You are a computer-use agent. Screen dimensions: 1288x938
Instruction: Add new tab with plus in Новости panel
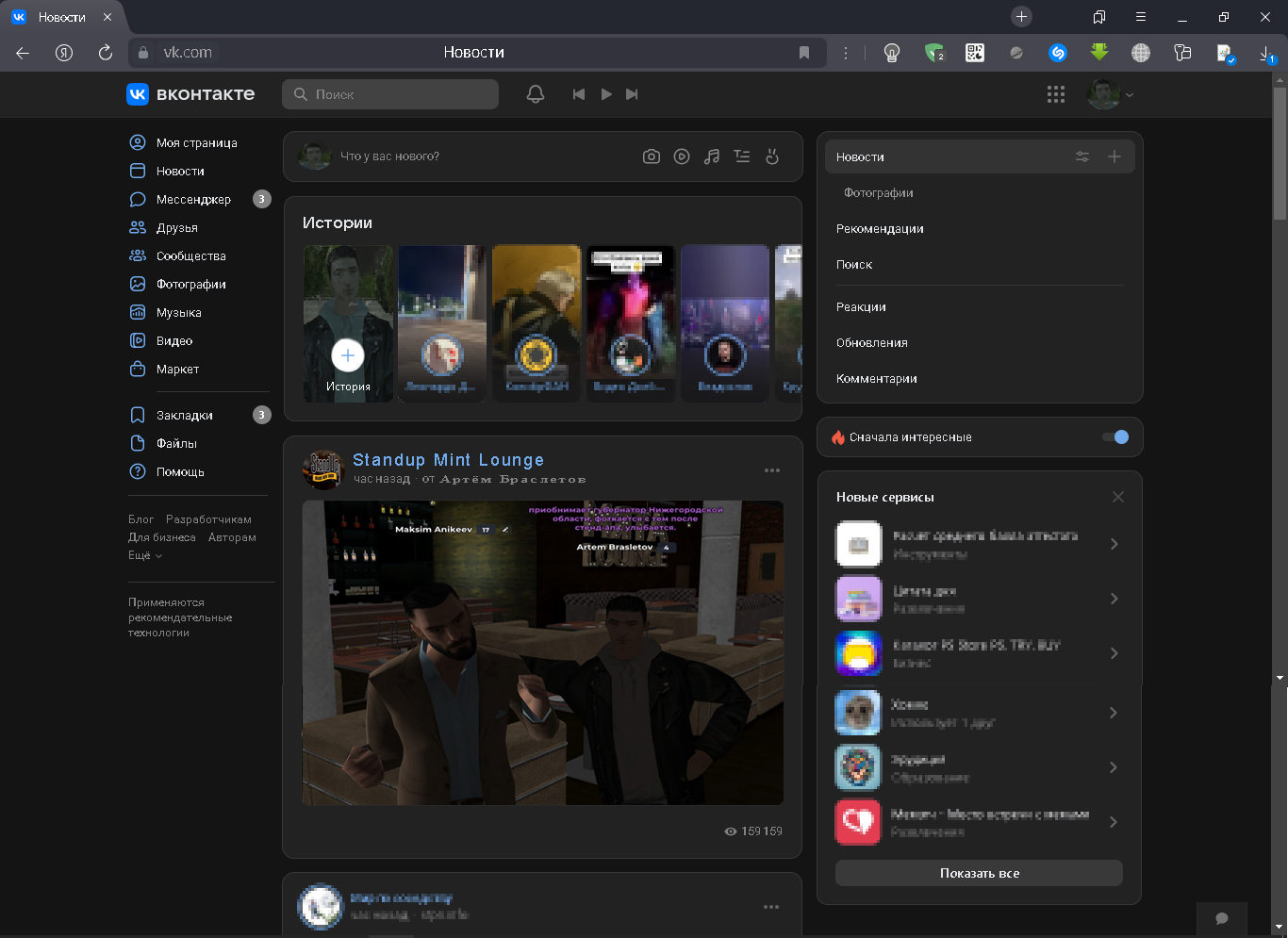[1115, 157]
